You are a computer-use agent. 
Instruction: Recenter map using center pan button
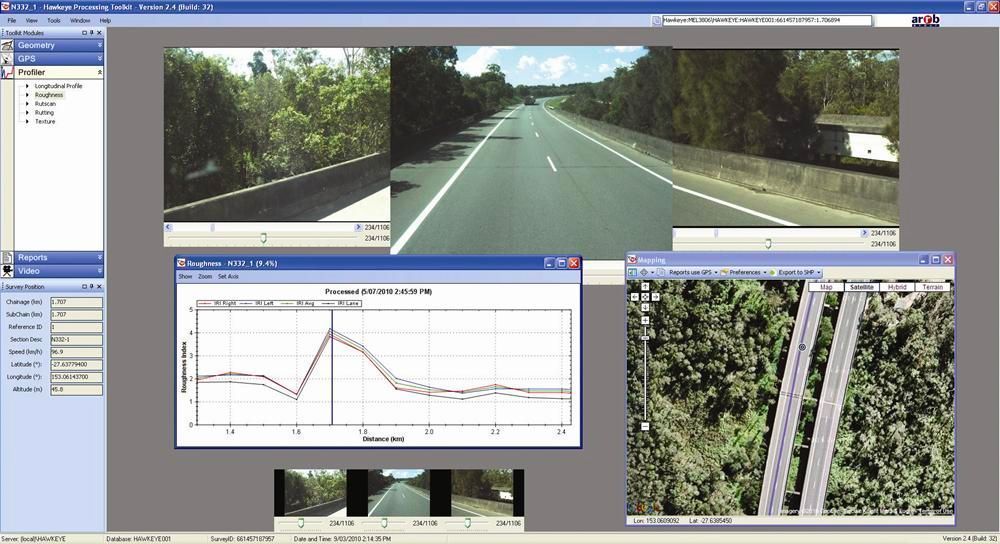tap(645, 297)
